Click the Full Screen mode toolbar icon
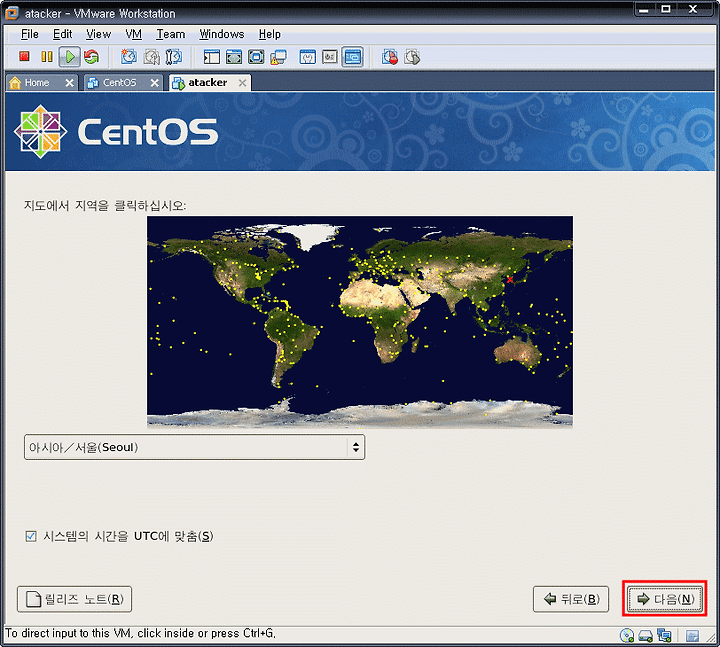 [x=256, y=57]
